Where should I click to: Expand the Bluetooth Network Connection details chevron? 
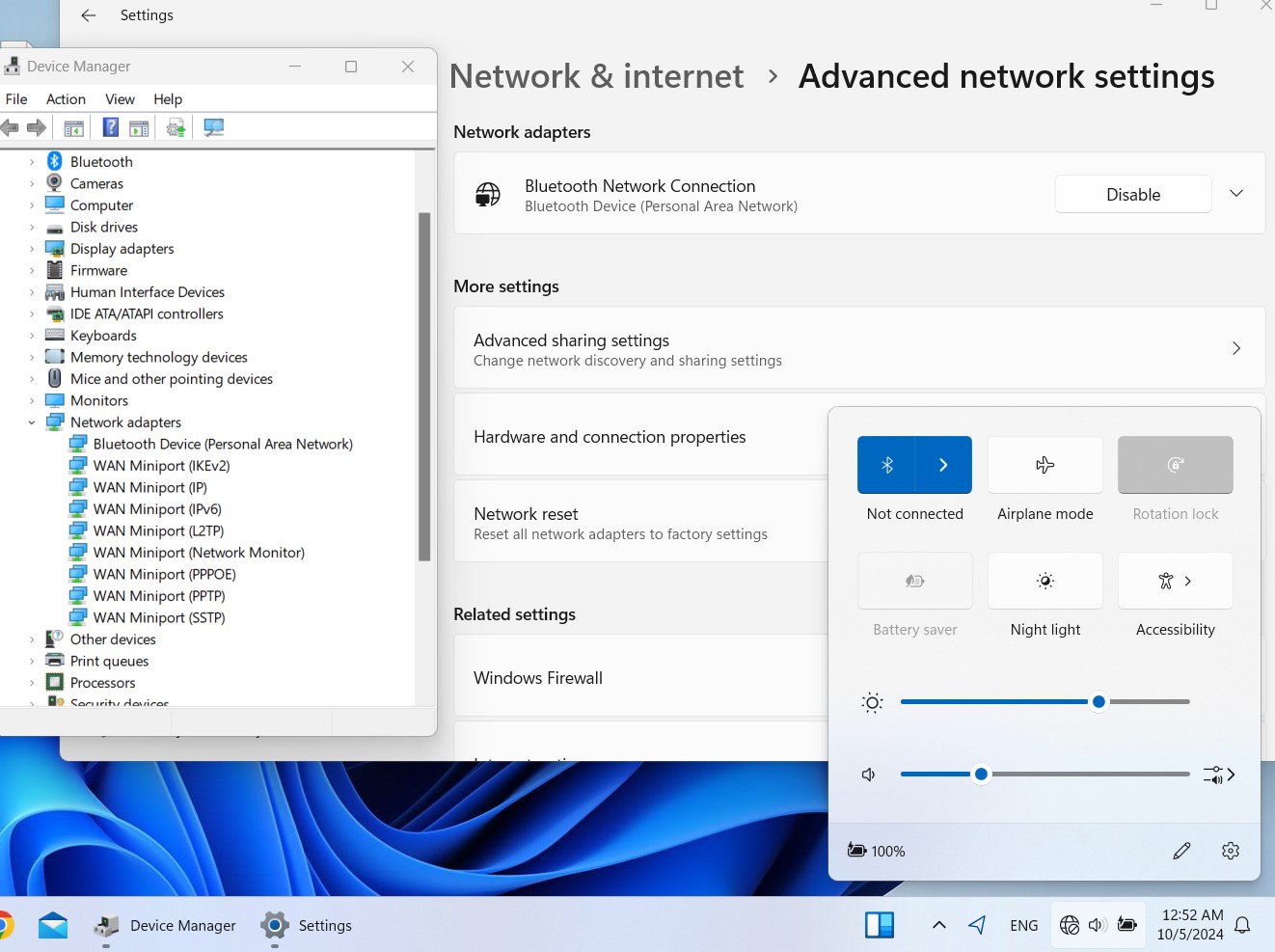[x=1235, y=194]
